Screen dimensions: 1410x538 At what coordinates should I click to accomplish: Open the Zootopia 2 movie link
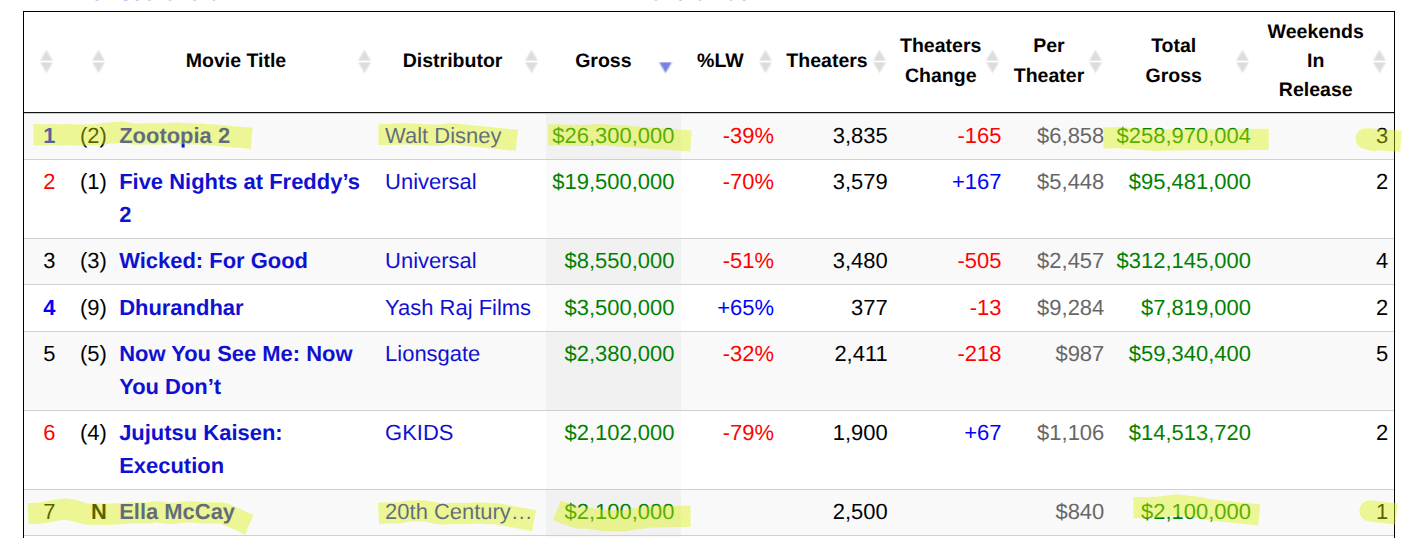(x=174, y=136)
